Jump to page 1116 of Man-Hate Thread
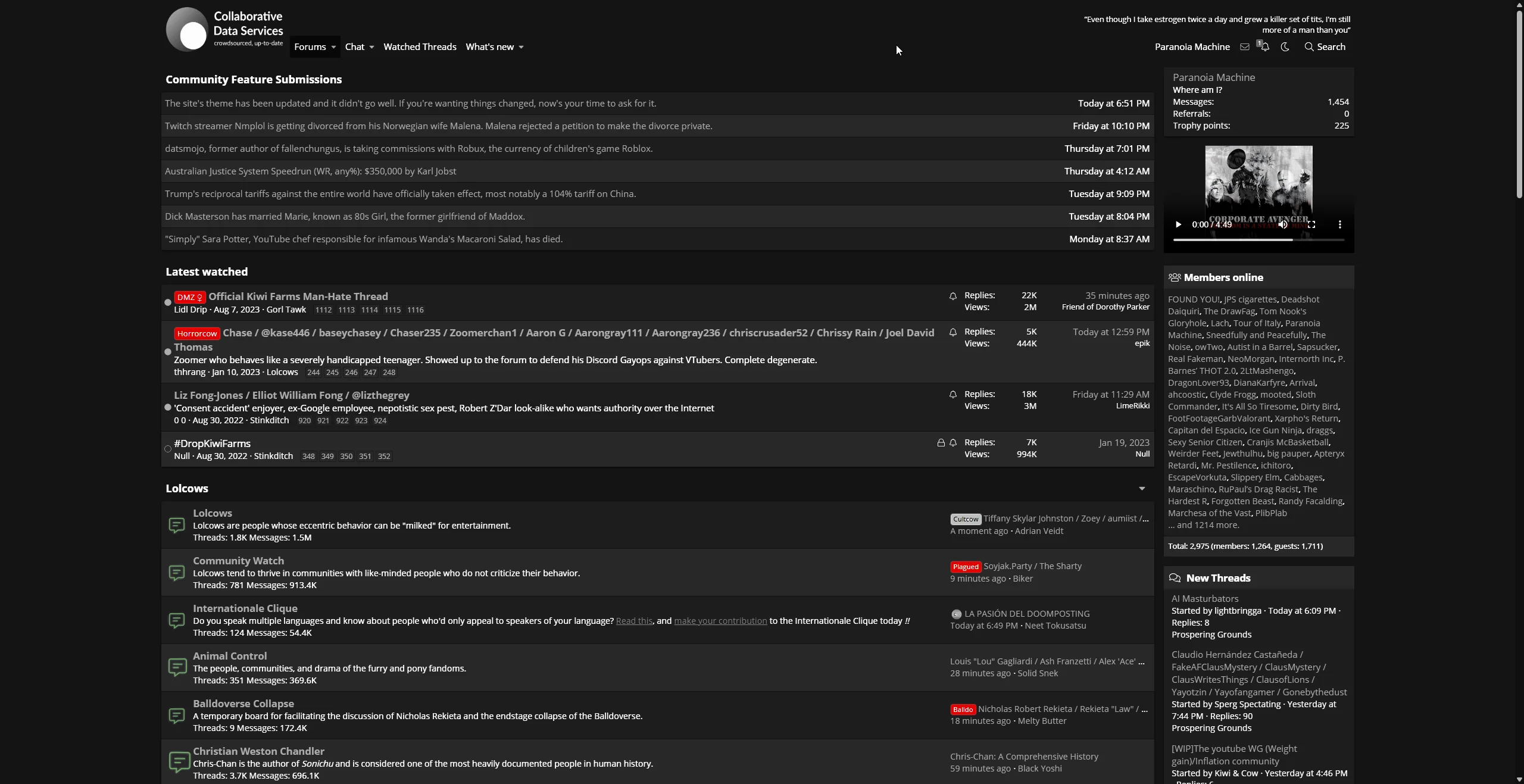 click(415, 310)
